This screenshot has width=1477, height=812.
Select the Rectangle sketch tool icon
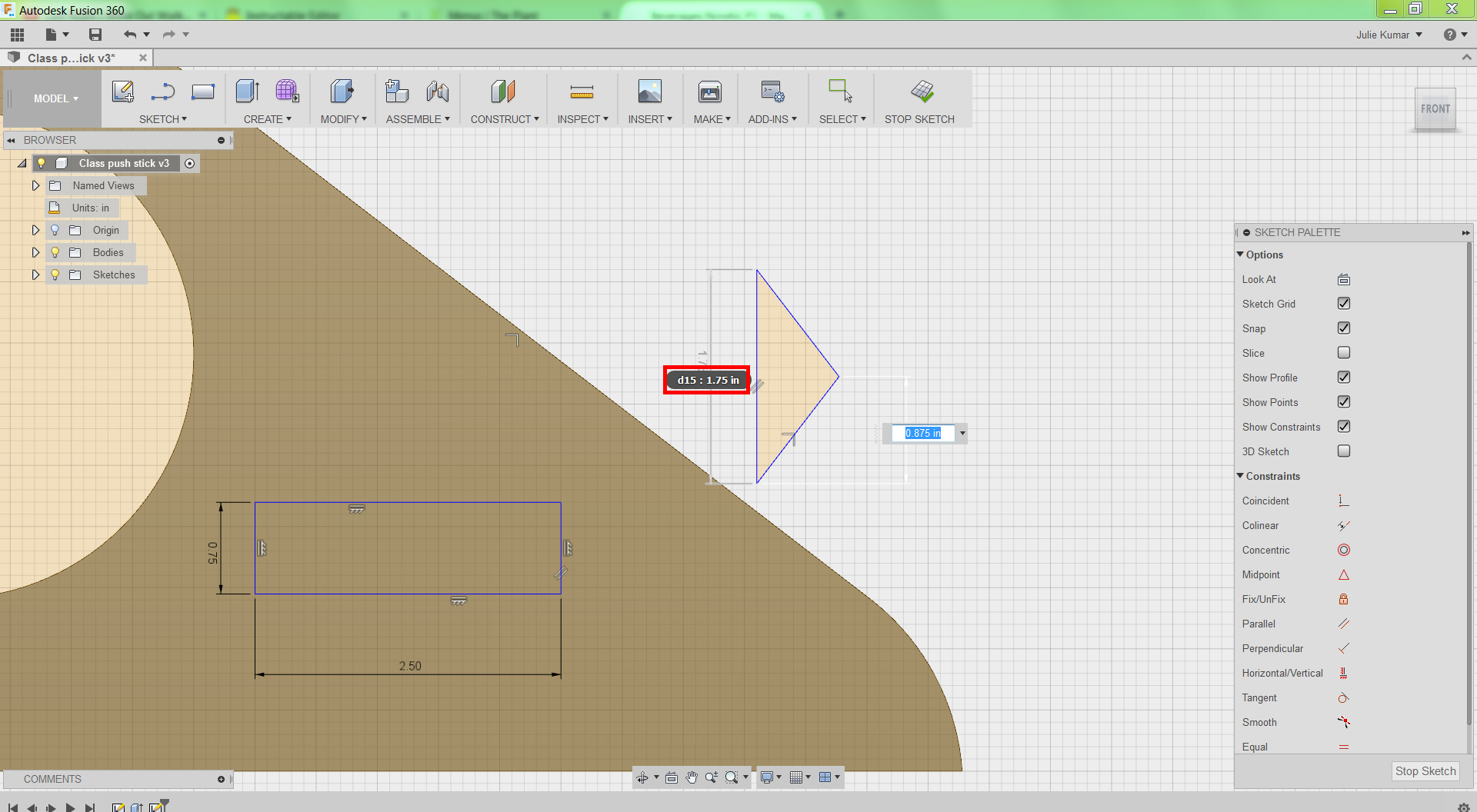coord(203,92)
